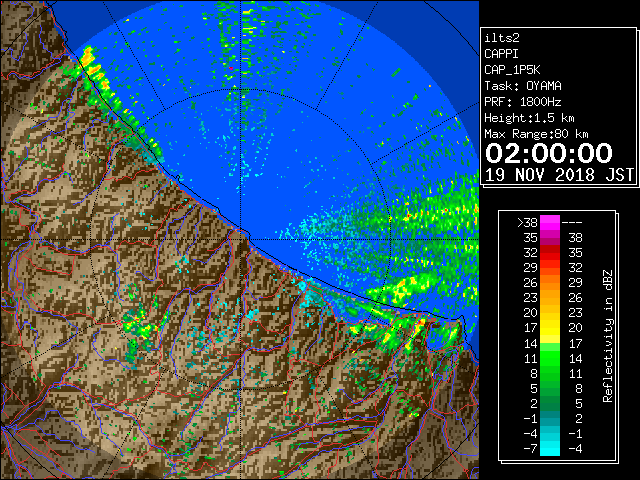Viewport: 640px width, 480px height.
Task: Pick the cyan -7 to -4 dBZ swatch
Action: click(x=550, y=448)
